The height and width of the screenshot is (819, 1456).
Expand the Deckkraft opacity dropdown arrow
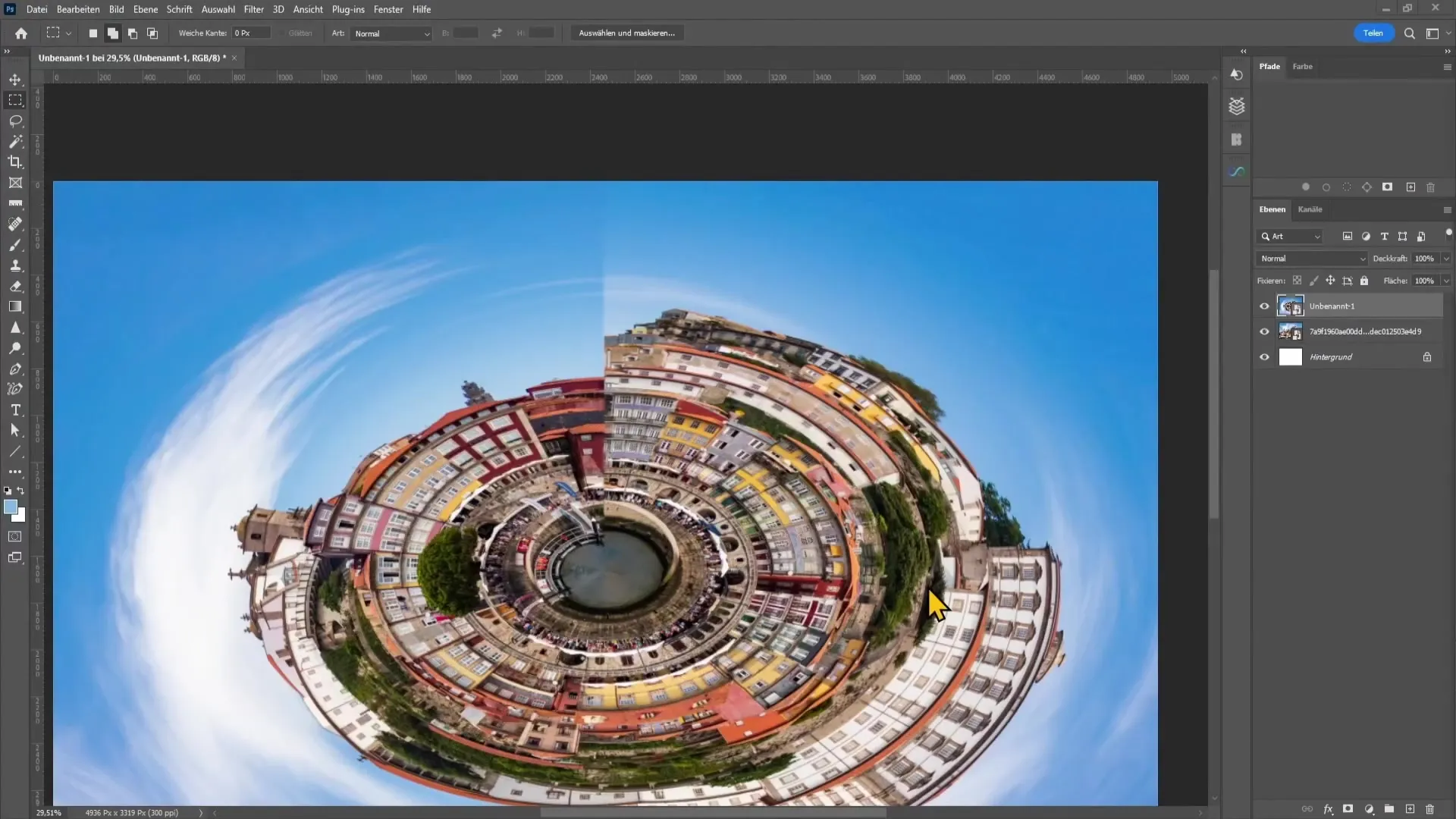click(x=1446, y=259)
